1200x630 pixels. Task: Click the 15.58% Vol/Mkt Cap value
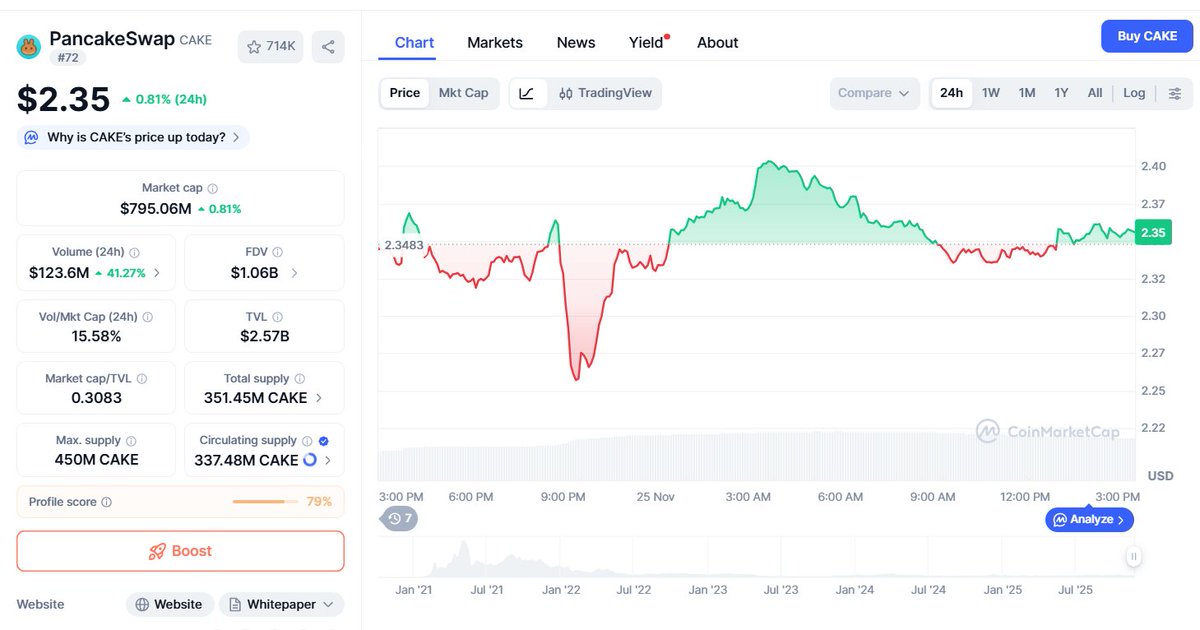pos(96,336)
